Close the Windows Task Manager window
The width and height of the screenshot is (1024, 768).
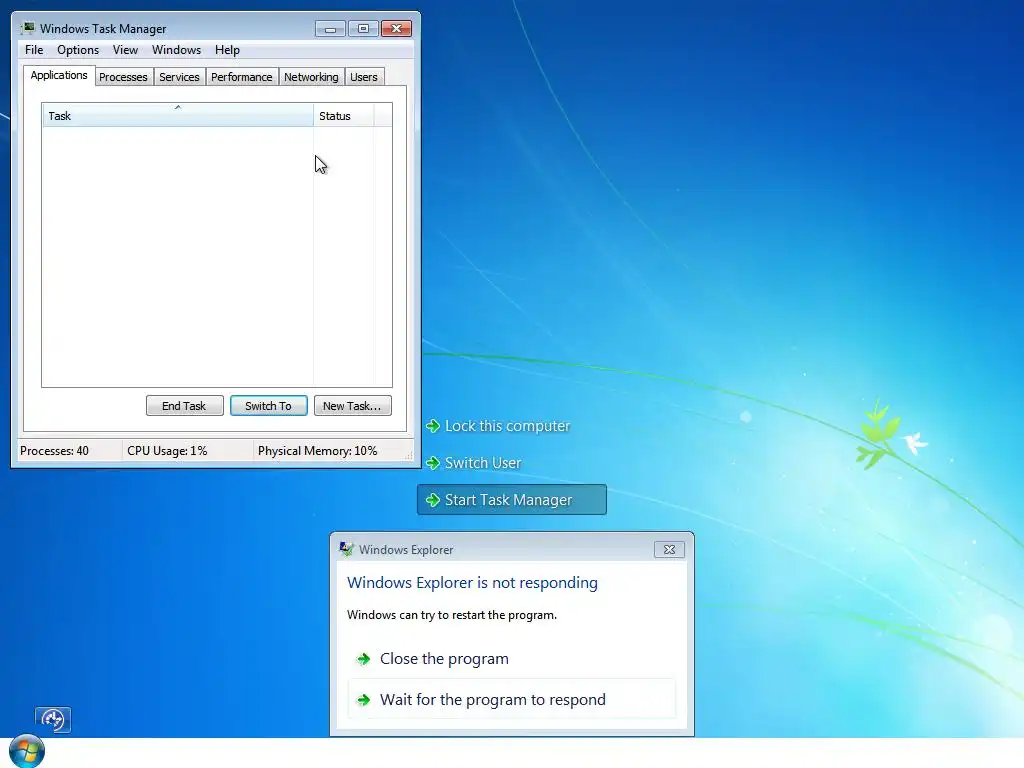[x=396, y=29]
